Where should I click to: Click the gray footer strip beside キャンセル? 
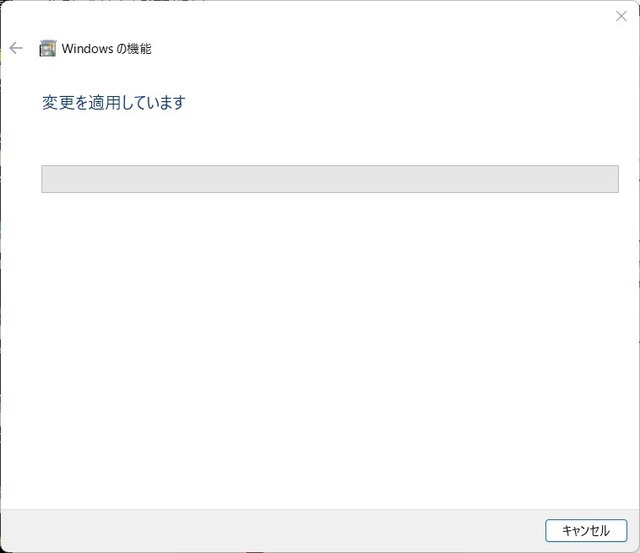269,530
